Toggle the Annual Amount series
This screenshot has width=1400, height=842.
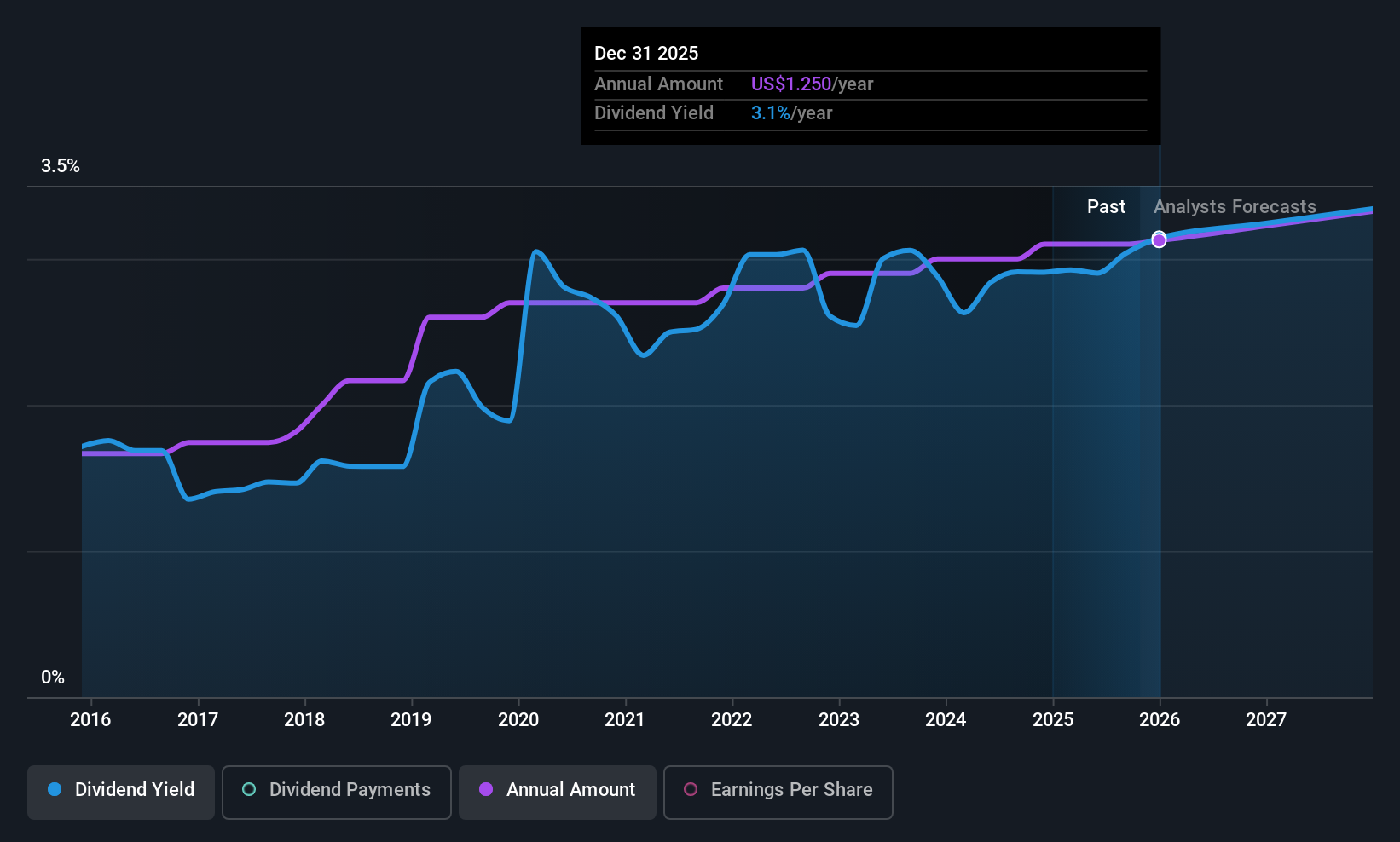pos(558,792)
